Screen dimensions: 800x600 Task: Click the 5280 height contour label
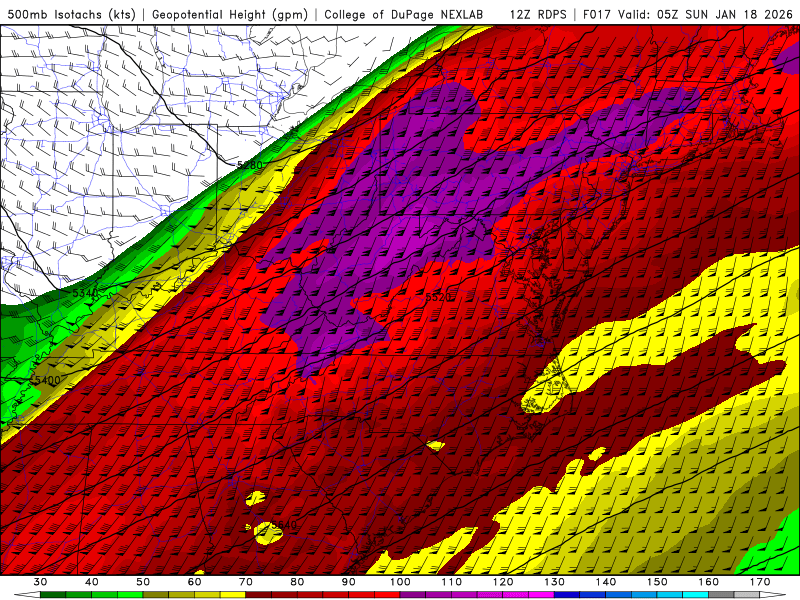(x=250, y=165)
